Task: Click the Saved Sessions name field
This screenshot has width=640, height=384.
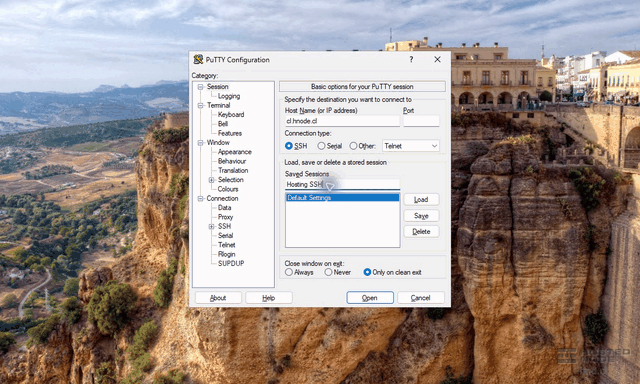Action: [342, 184]
